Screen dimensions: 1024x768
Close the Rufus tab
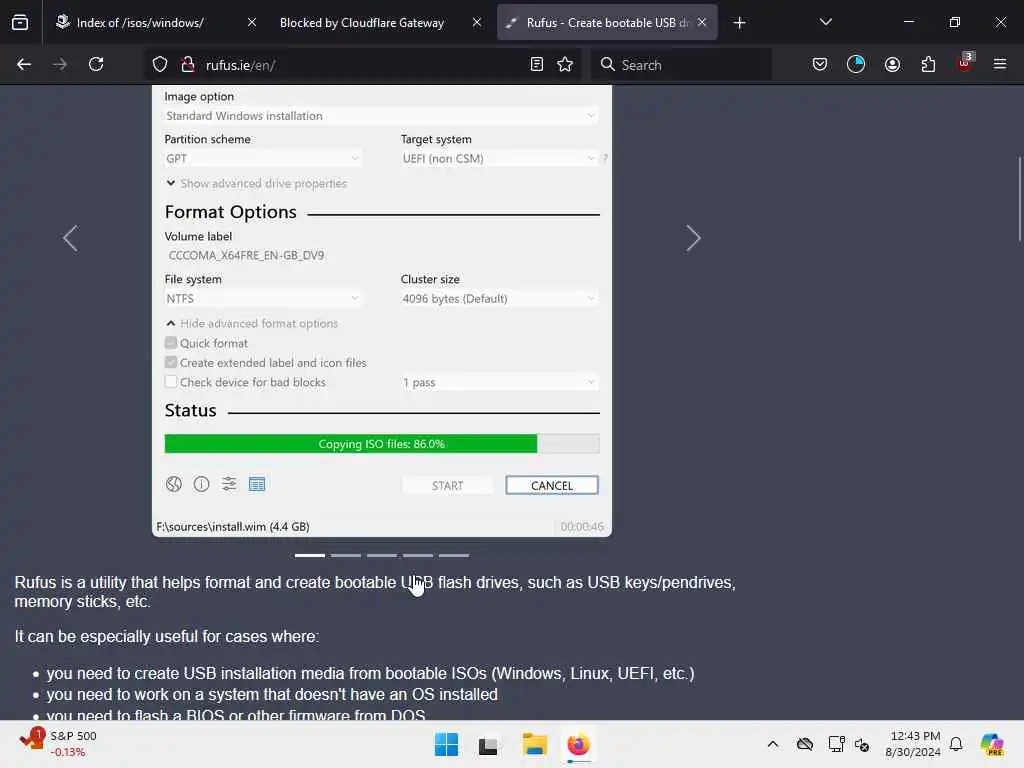[x=702, y=23]
